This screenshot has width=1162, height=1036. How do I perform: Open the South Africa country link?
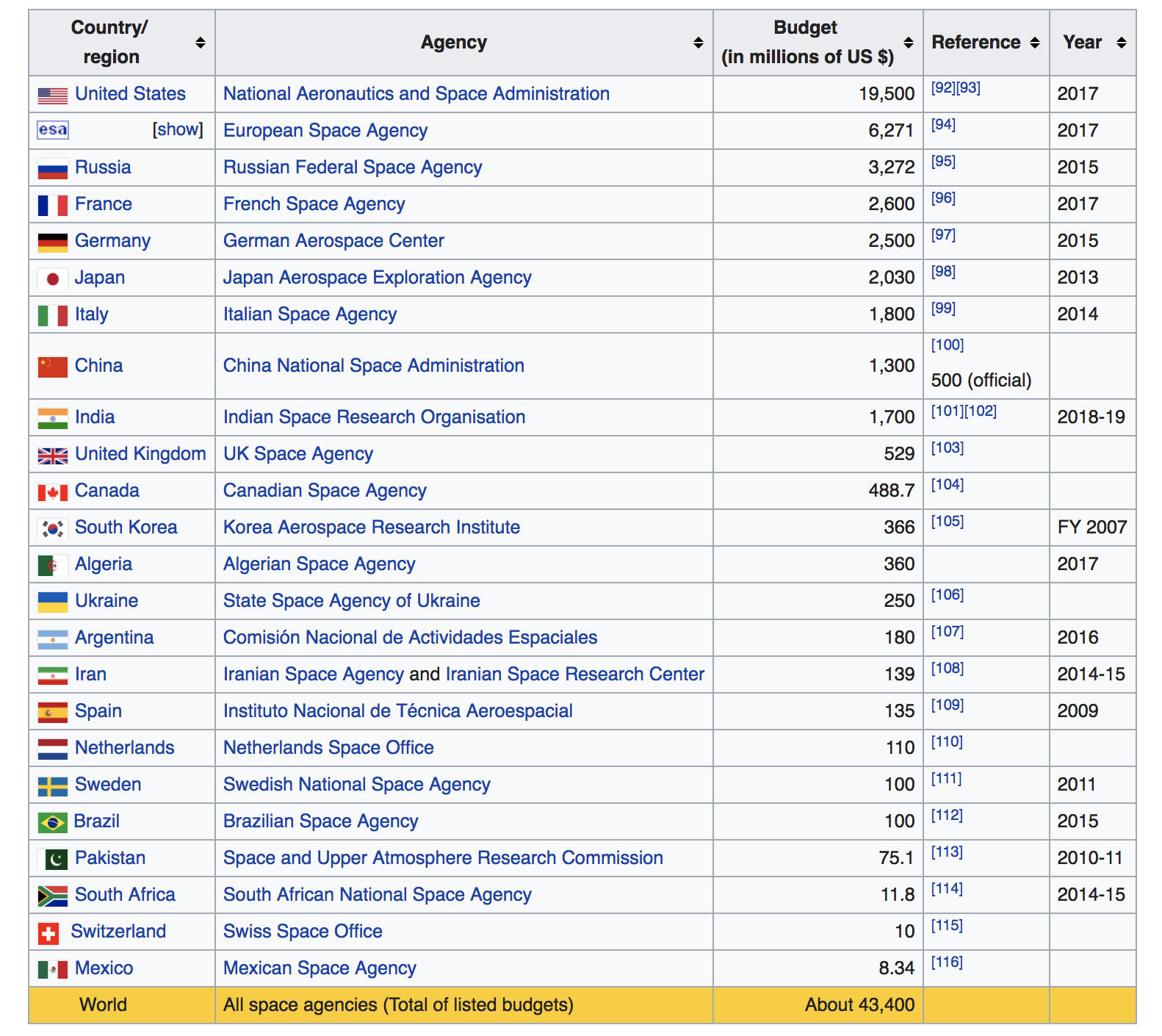125,895
